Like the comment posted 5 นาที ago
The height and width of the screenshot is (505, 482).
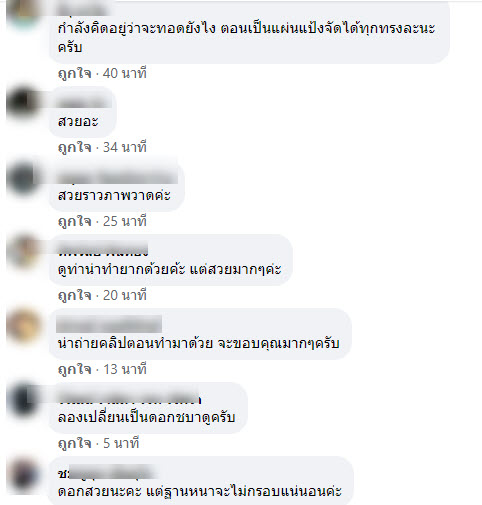(x=75, y=443)
